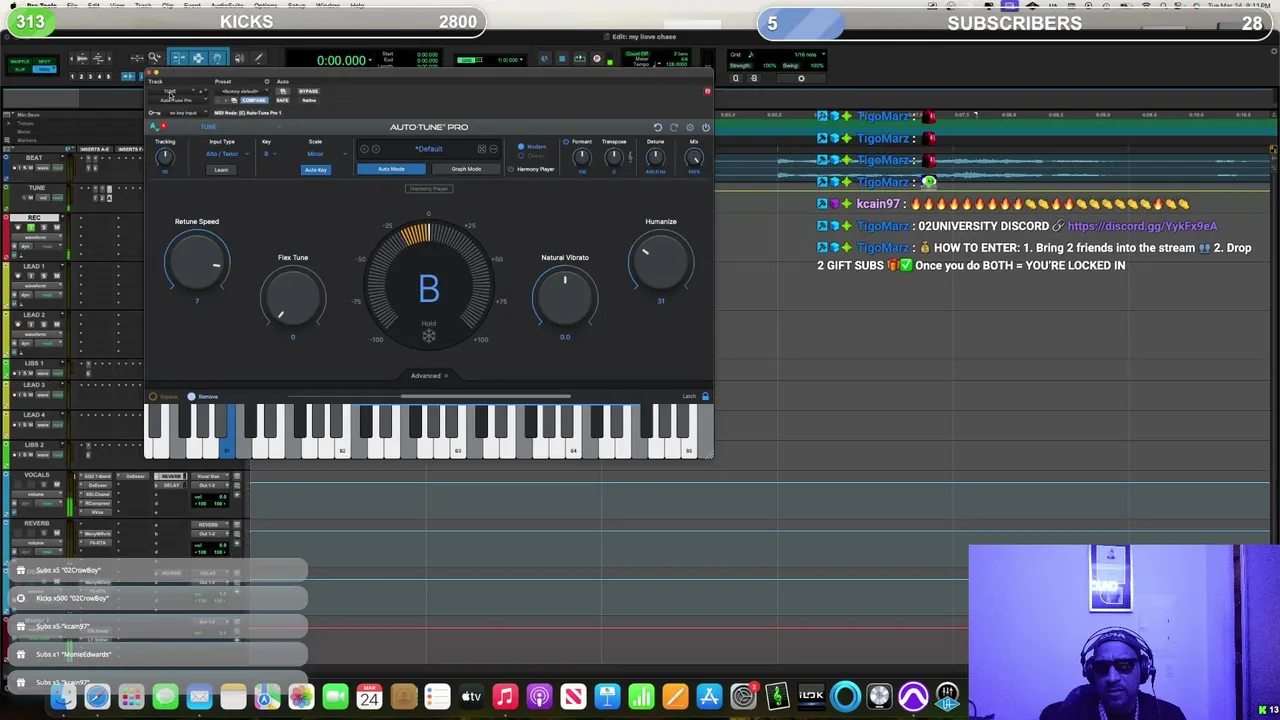Toggle the Formant power button
1280x720 pixels.
pos(566,142)
